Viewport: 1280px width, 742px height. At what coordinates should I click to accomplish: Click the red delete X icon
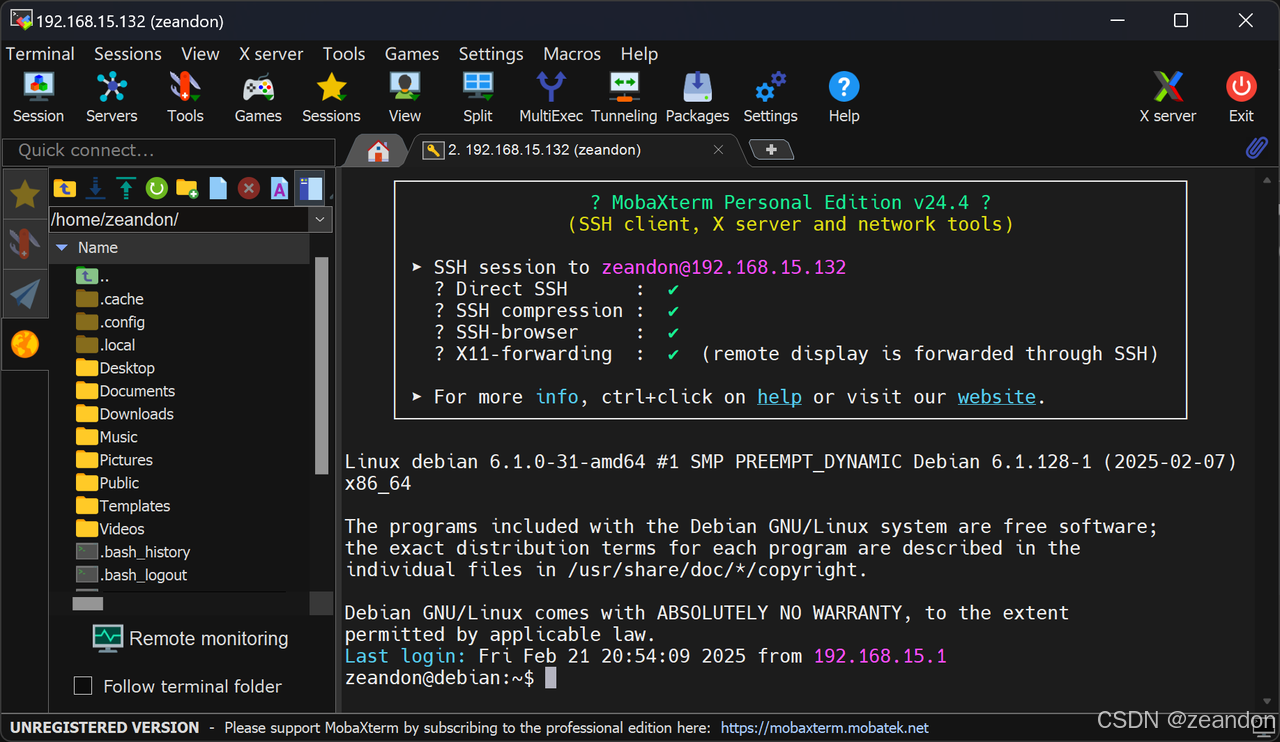pos(249,188)
